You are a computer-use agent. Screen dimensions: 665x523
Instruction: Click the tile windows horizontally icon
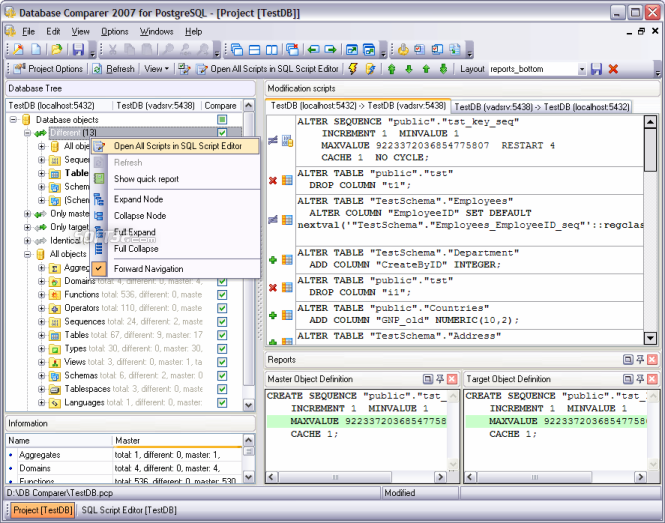click(x=254, y=50)
